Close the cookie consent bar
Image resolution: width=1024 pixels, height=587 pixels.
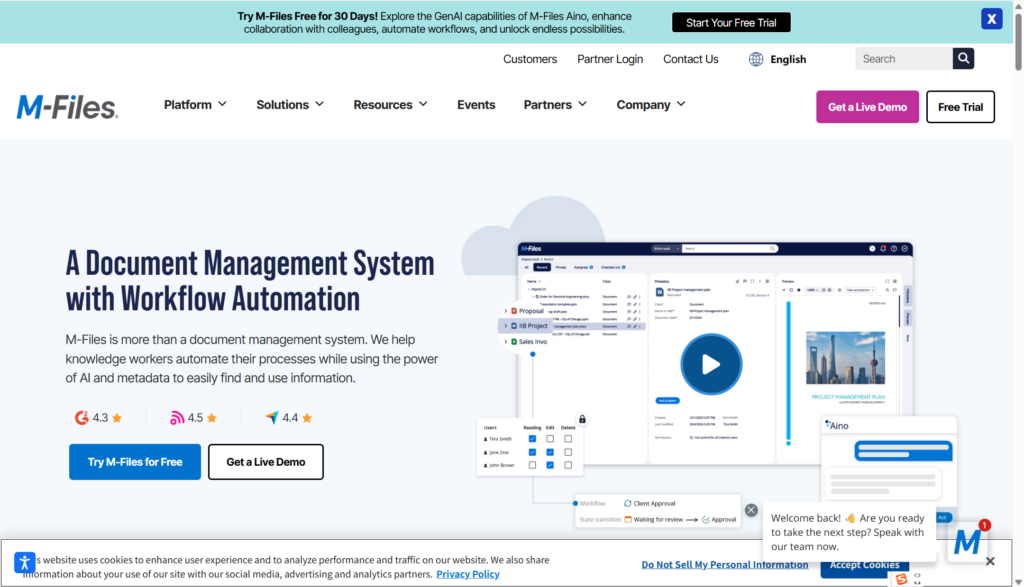click(x=989, y=561)
